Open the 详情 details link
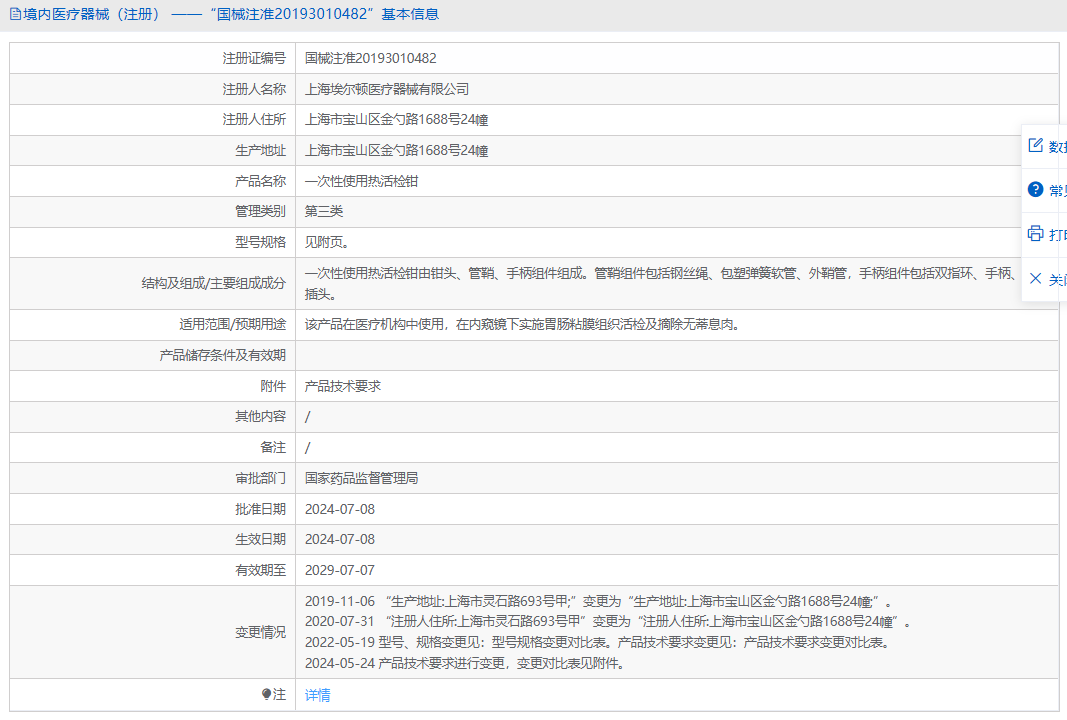 [x=318, y=695]
